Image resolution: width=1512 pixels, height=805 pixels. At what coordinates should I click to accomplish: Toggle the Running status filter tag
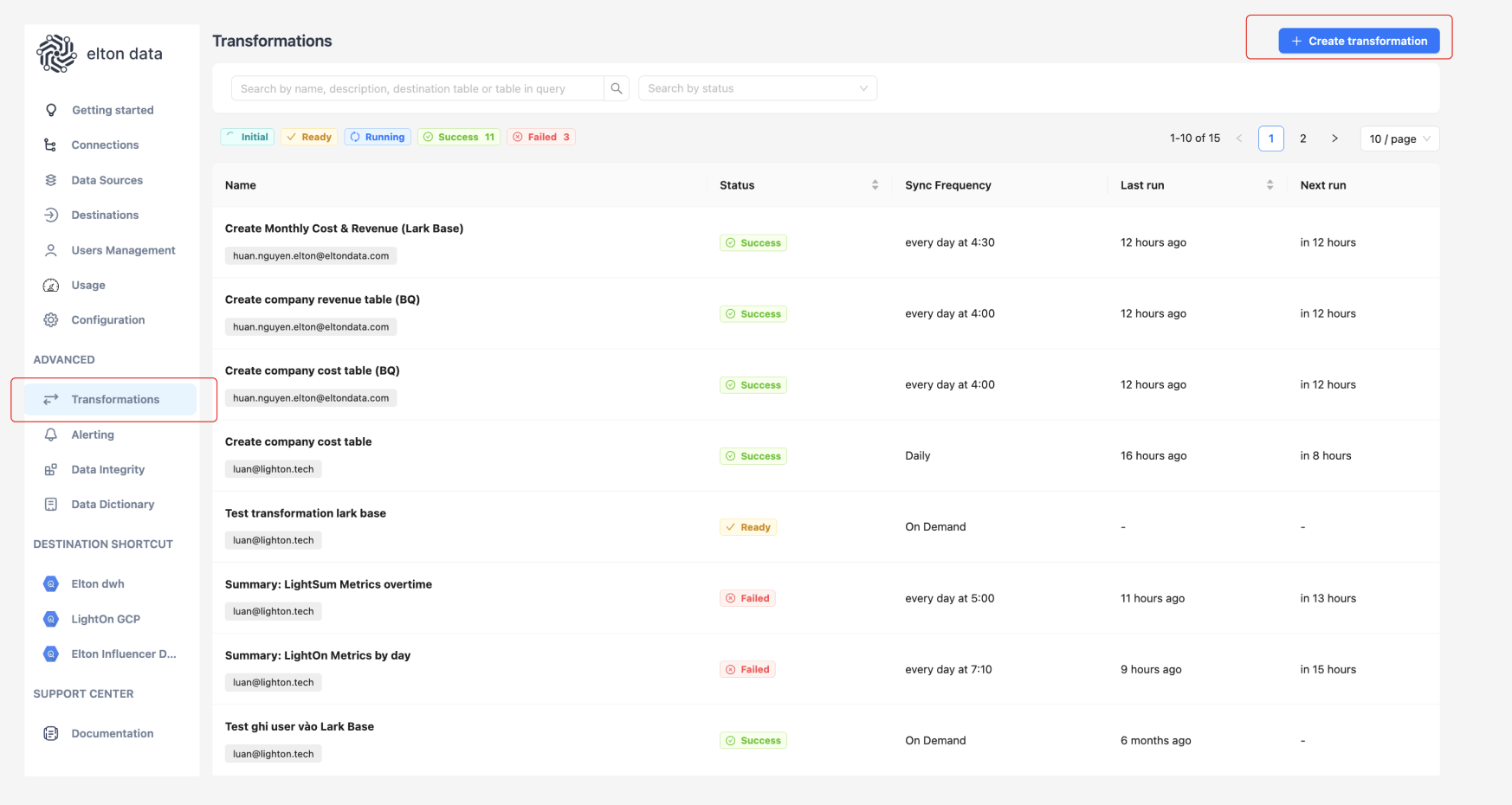click(x=377, y=137)
